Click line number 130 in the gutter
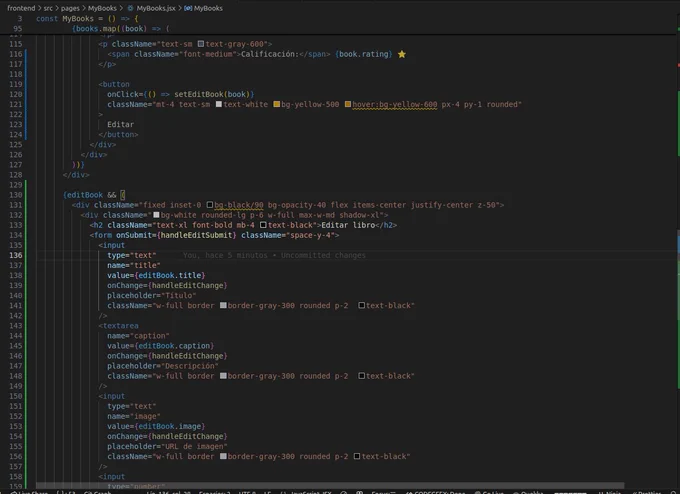 coord(16,195)
